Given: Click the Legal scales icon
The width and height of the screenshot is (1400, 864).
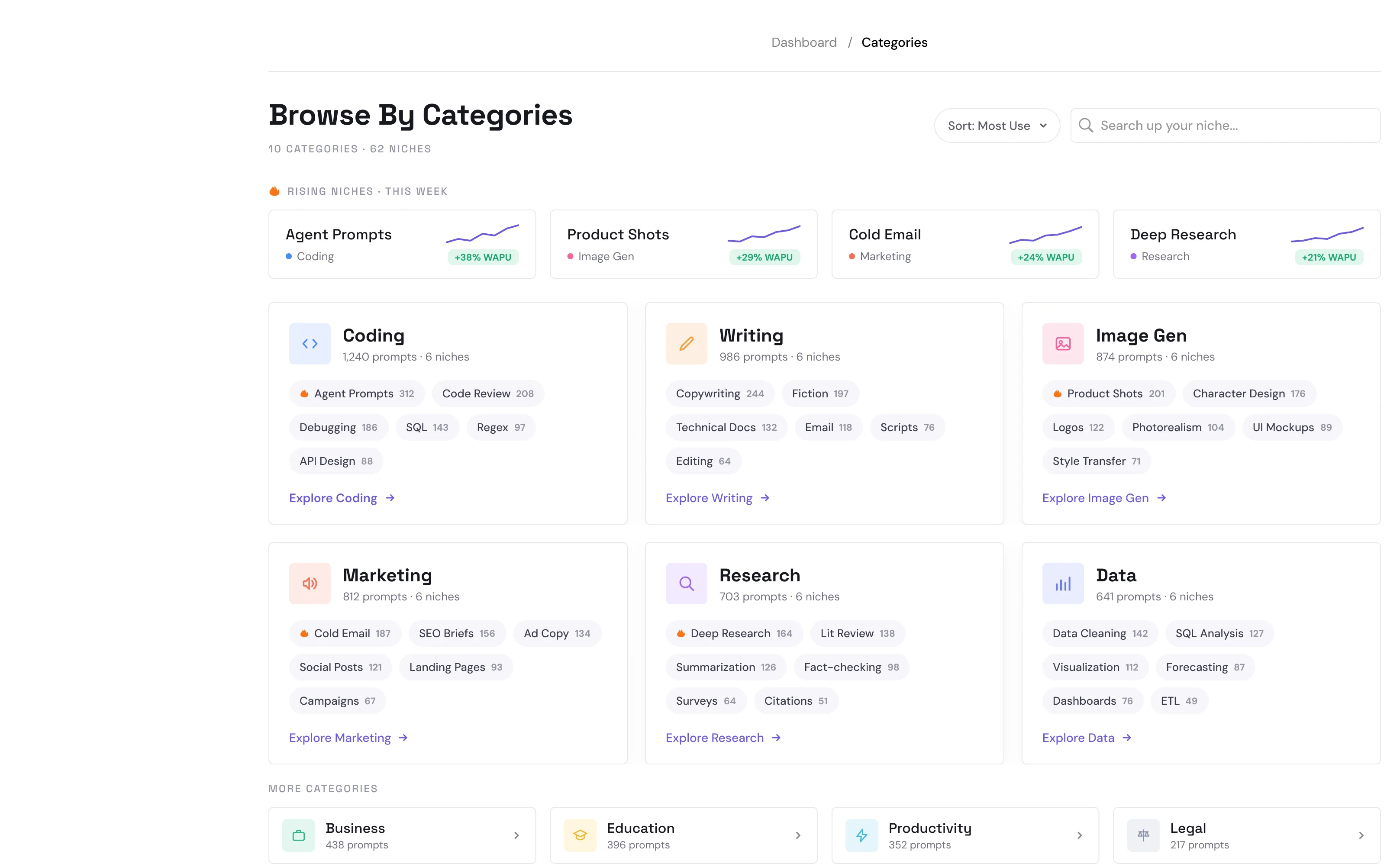Looking at the screenshot, I should [1143, 835].
